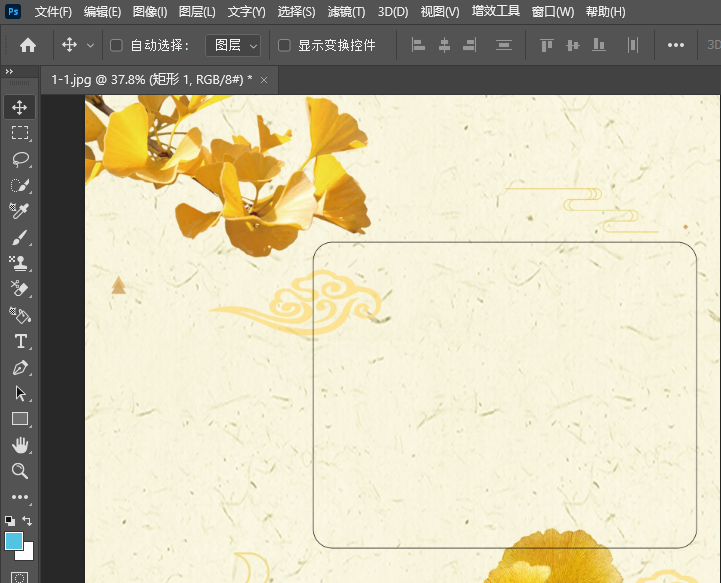Open the 选择(S) menu
This screenshot has width=721, height=583.
click(x=297, y=11)
